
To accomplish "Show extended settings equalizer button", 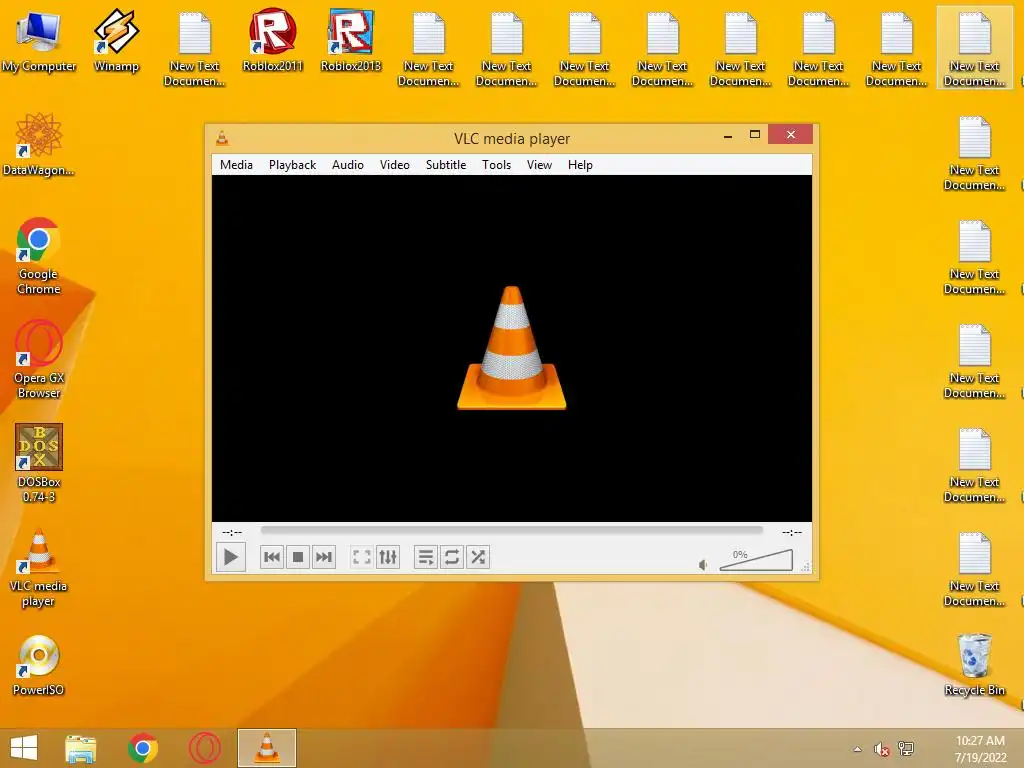I will click(388, 557).
